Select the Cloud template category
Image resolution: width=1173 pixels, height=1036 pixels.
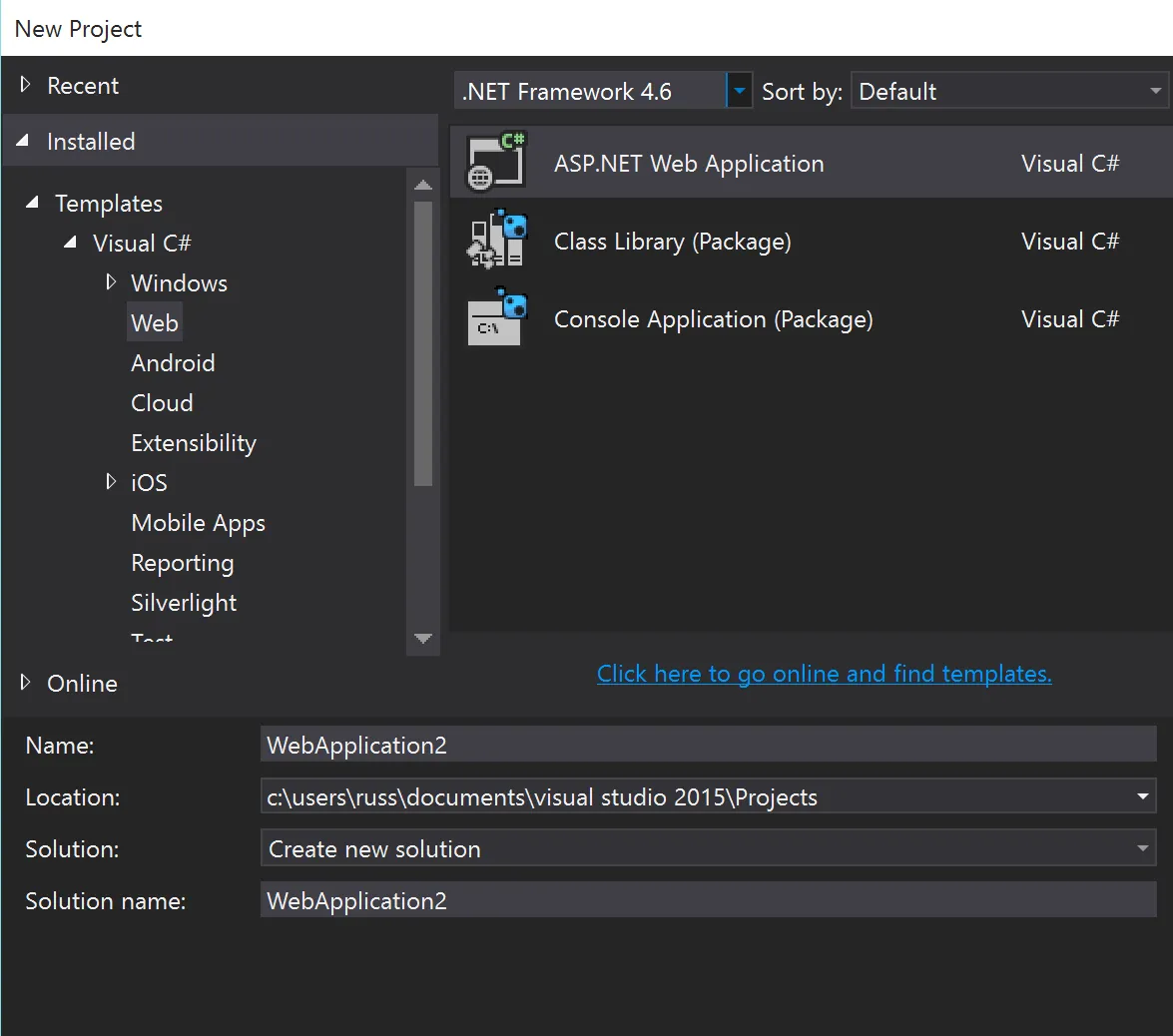(162, 403)
